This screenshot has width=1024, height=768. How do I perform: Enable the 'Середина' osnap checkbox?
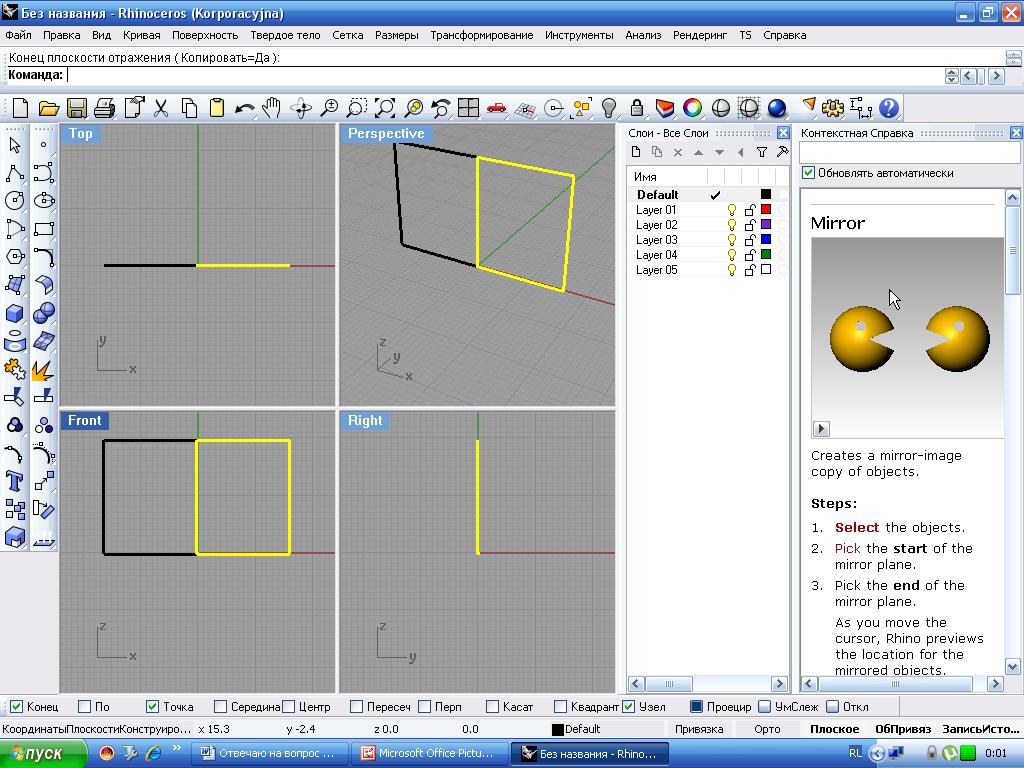pyautogui.click(x=221, y=707)
